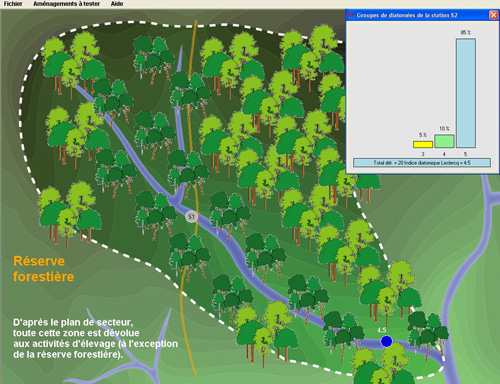Click the 5 % label above yellow bar
The height and width of the screenshot is (384, 500).
[x=423, y=135]
